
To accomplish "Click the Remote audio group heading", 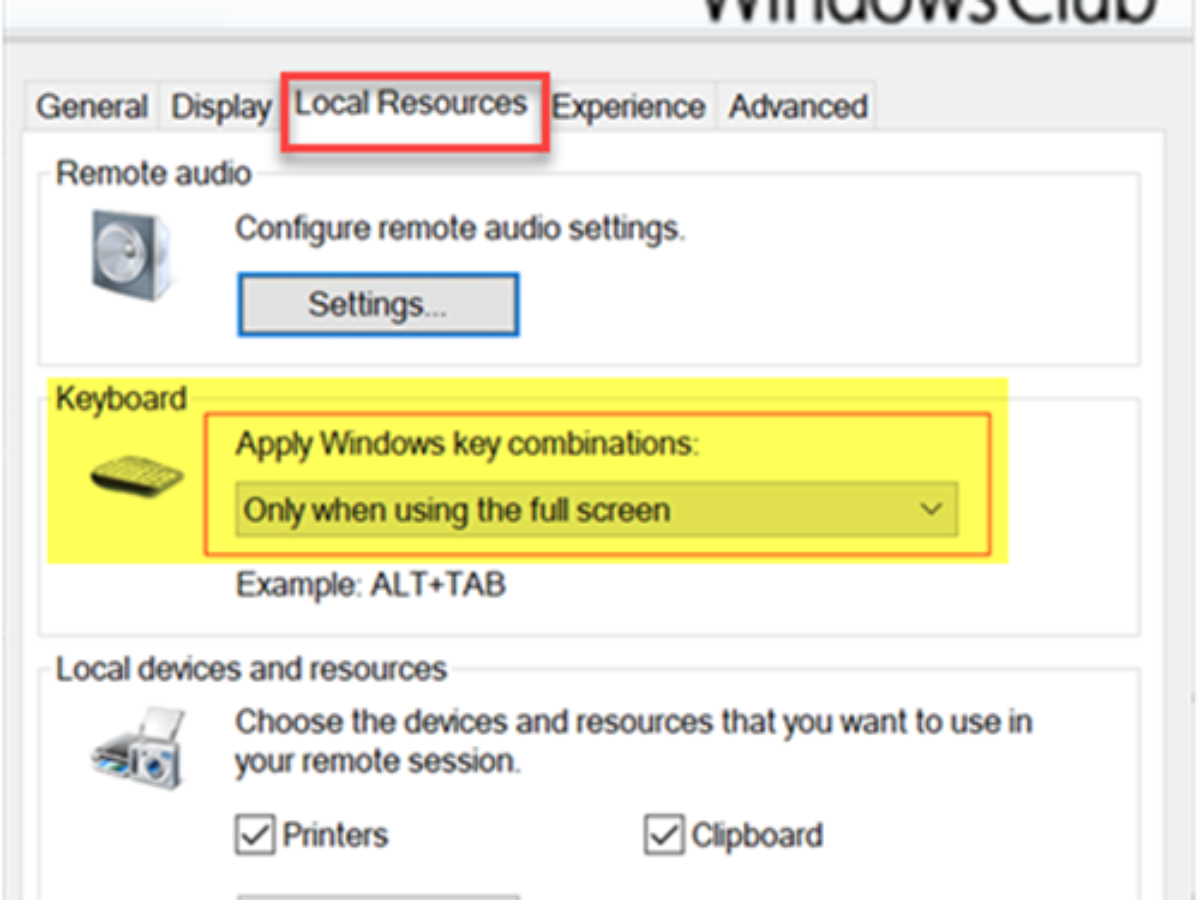I will (153, 173).
